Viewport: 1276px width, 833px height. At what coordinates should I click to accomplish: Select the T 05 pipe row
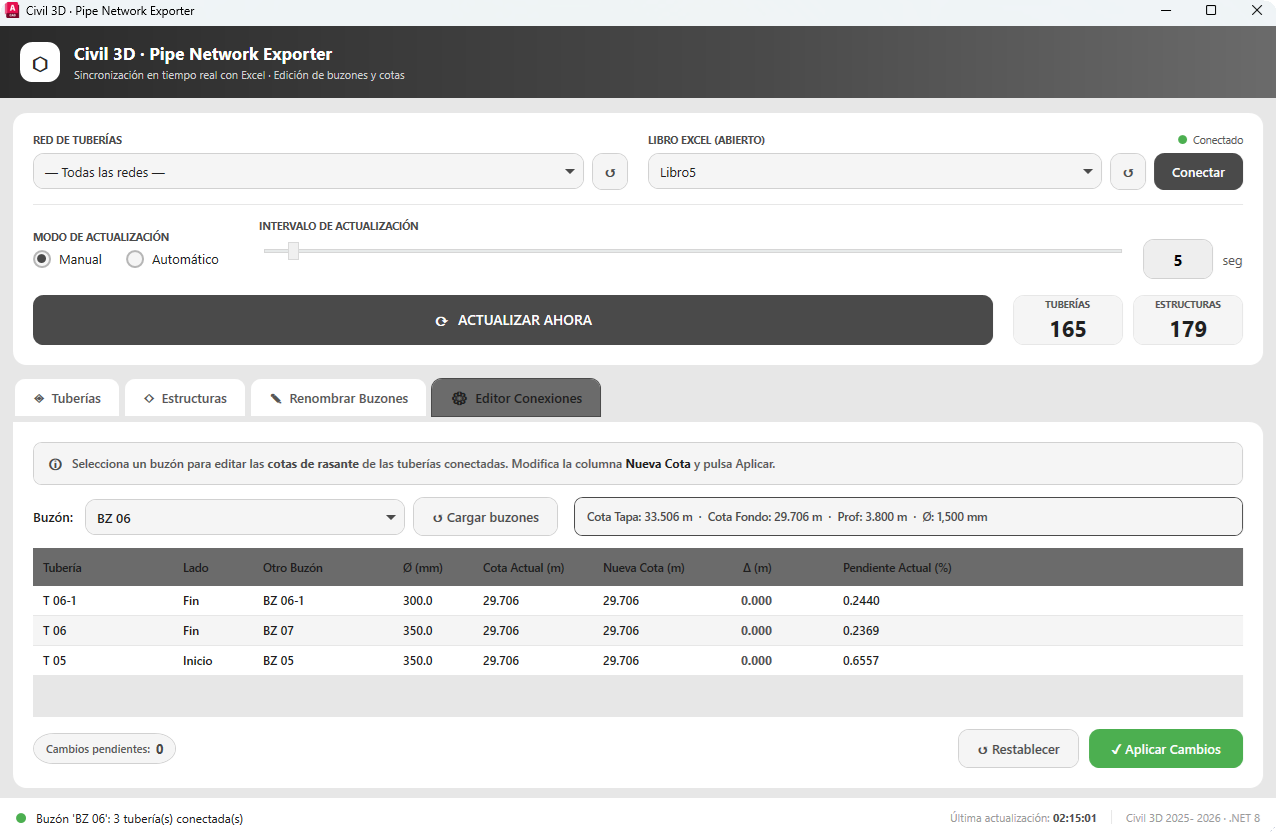pos(638,661)
